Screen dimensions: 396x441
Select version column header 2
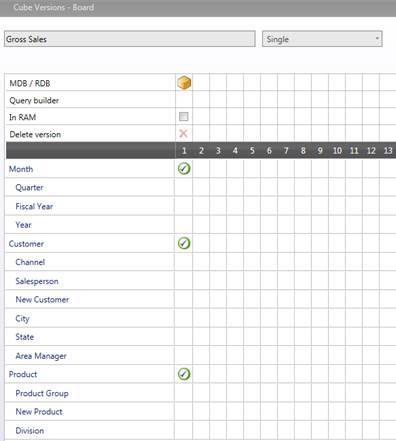(201, 151)
